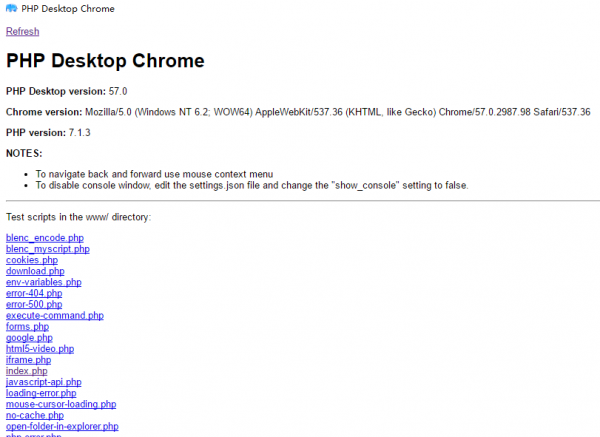
Task: Click the google.php link
Action: [x=29, y=338]
